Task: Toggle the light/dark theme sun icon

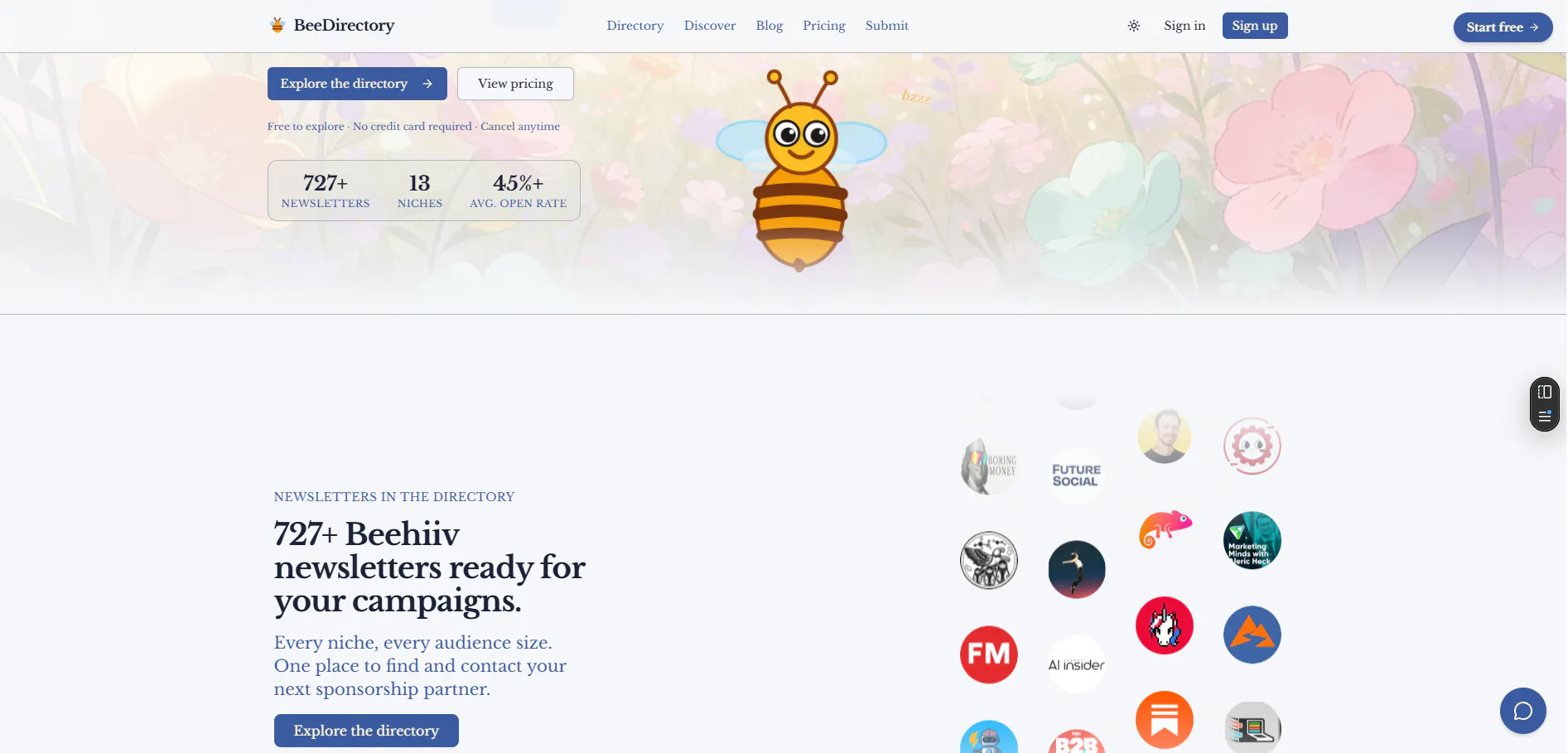Action: [x=1134, y=26]
